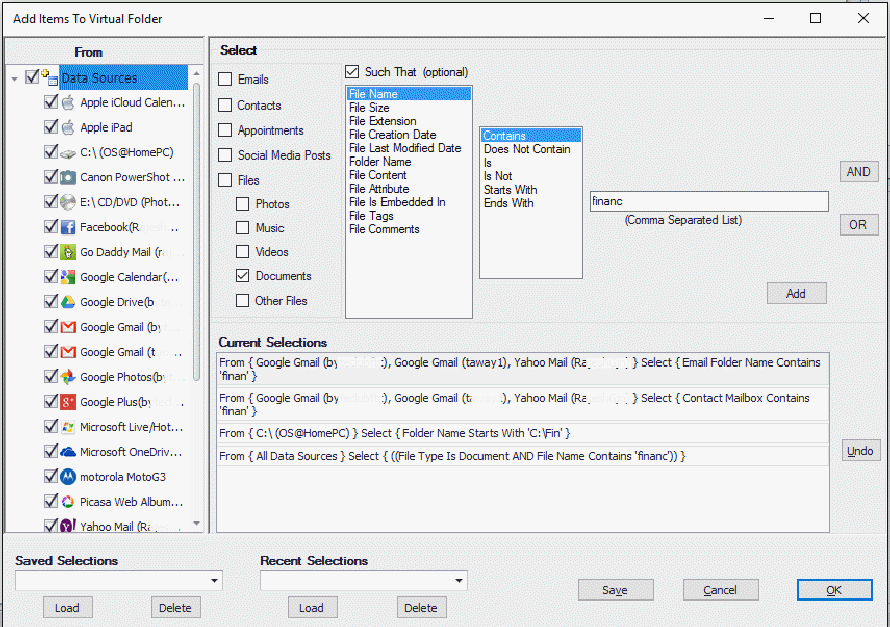Click the Canon PowerShot camera icon
The height and width of the screenshot is (627, 890).
[x=68, y=178]
